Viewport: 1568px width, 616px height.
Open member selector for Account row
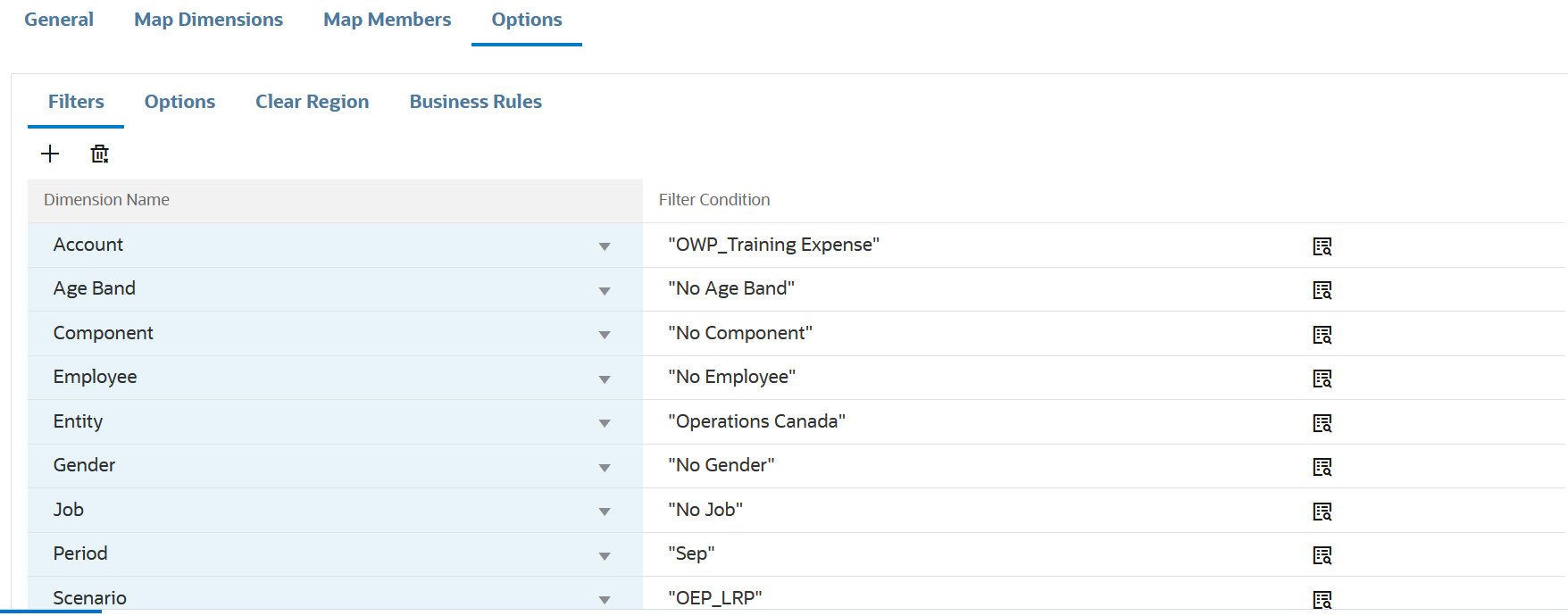[1322, 246]
